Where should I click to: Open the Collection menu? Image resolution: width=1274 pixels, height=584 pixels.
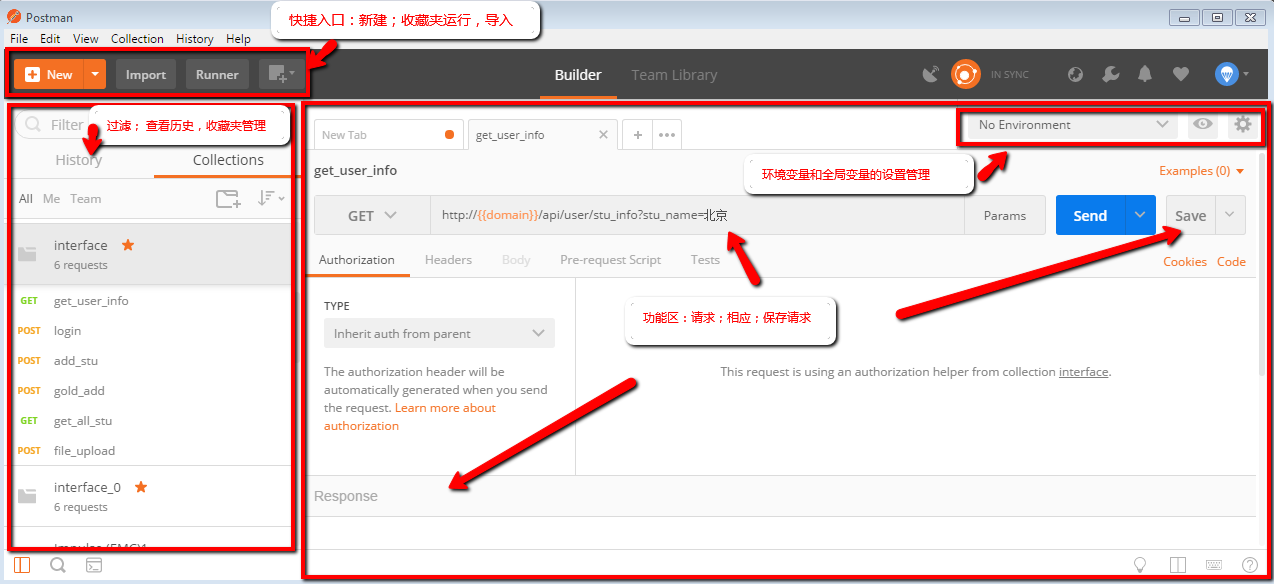click(137, 39)
